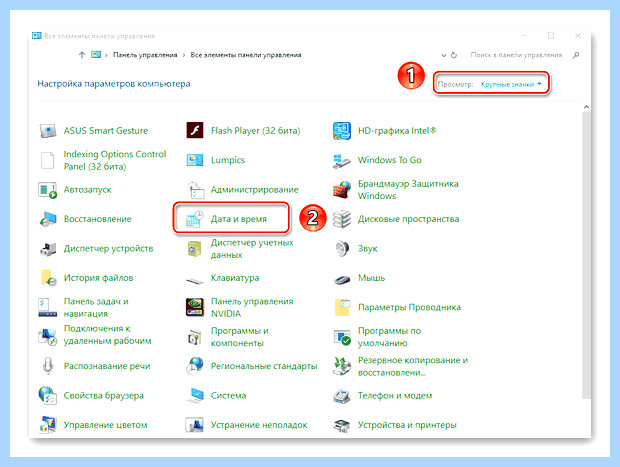
Task: Click the Мышь icon
Action: tap(342, 280)
